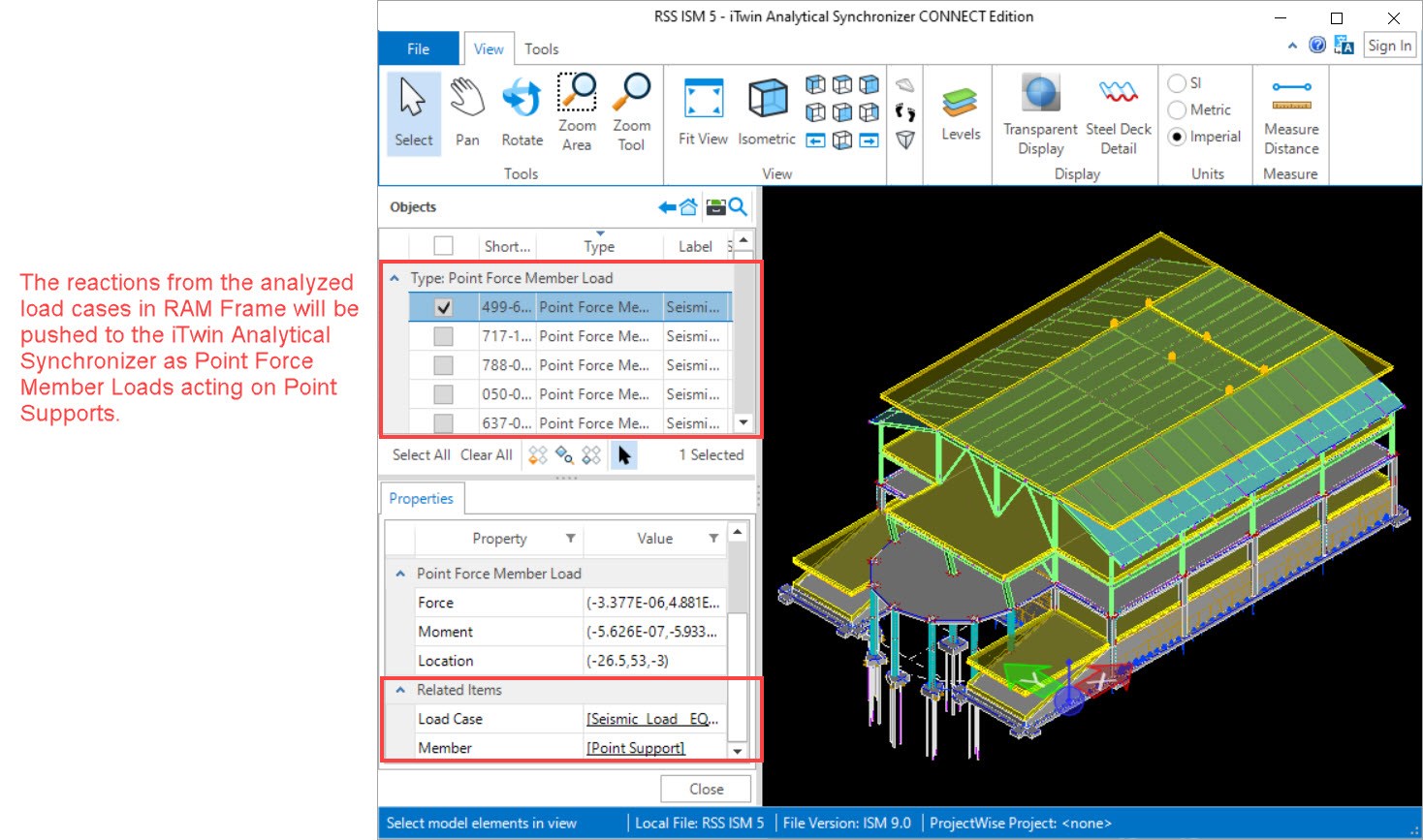The width and height of the screenshot is (1423, 840).
Task: Choose SI units option
Action: pyautogui.click(x=1178, y=83)
